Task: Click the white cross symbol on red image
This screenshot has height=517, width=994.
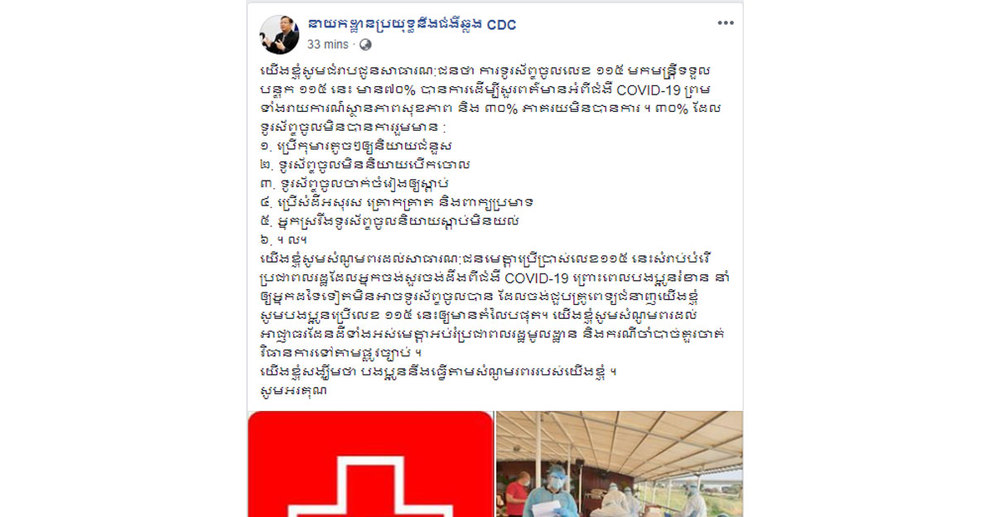Action: [370, 488]
